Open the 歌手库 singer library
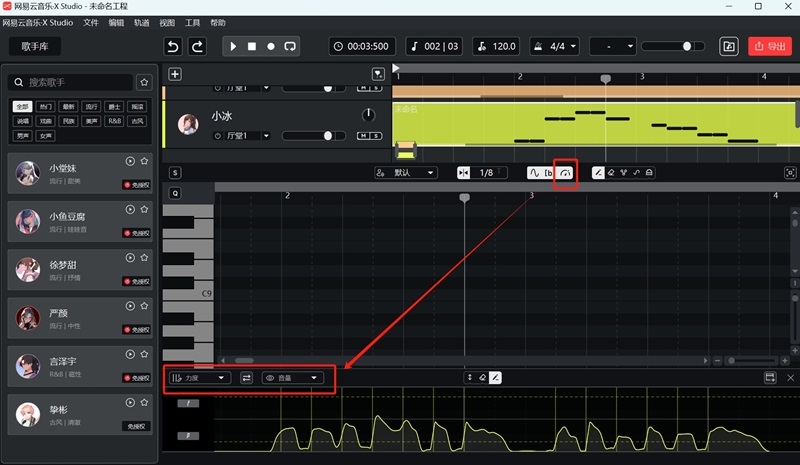Viewport: 800px width, 465px height. (x=35, y=46)
